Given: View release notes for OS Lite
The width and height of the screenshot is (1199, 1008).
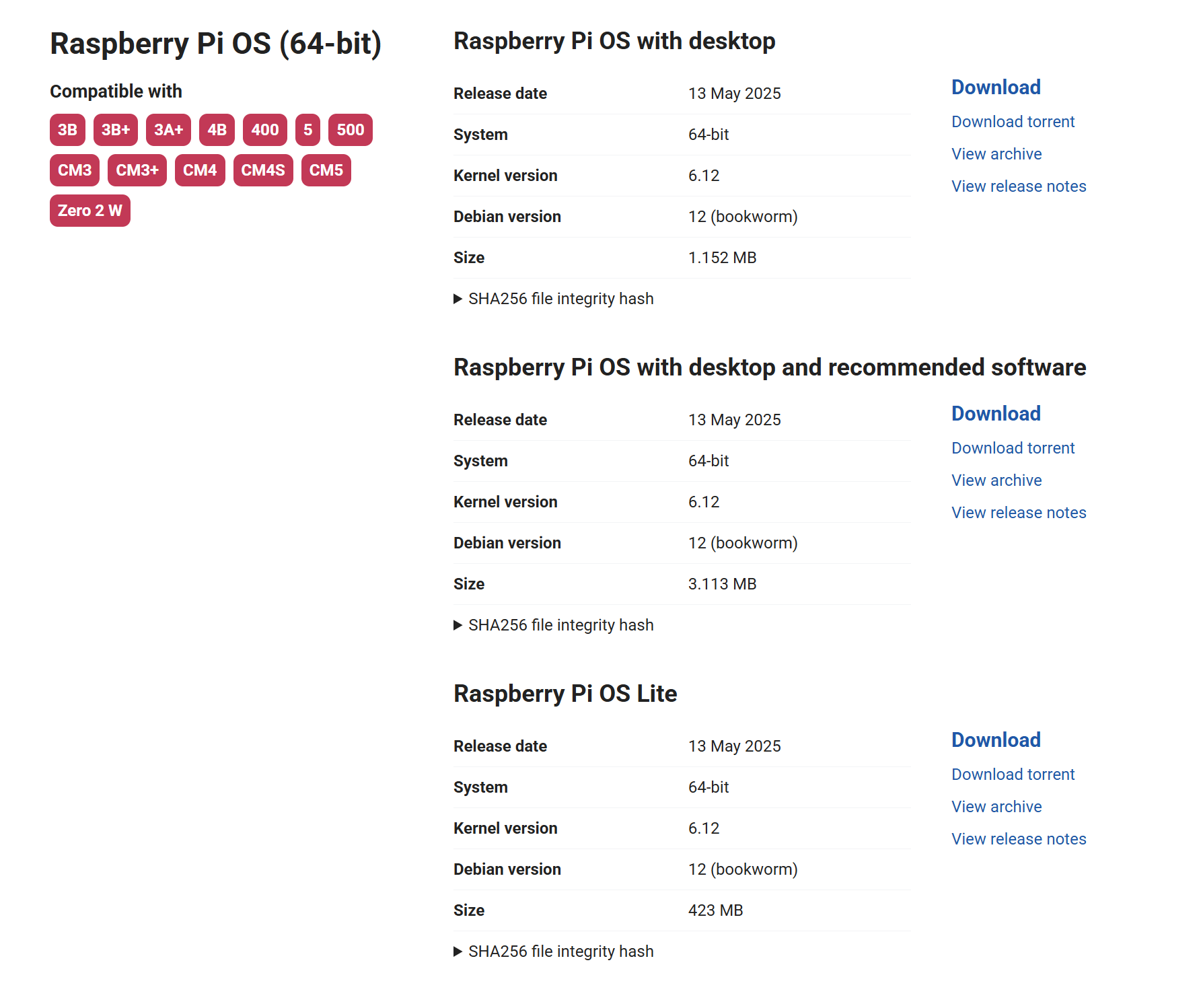Looking at the screenshot, I should click(x=1018, y=839).
